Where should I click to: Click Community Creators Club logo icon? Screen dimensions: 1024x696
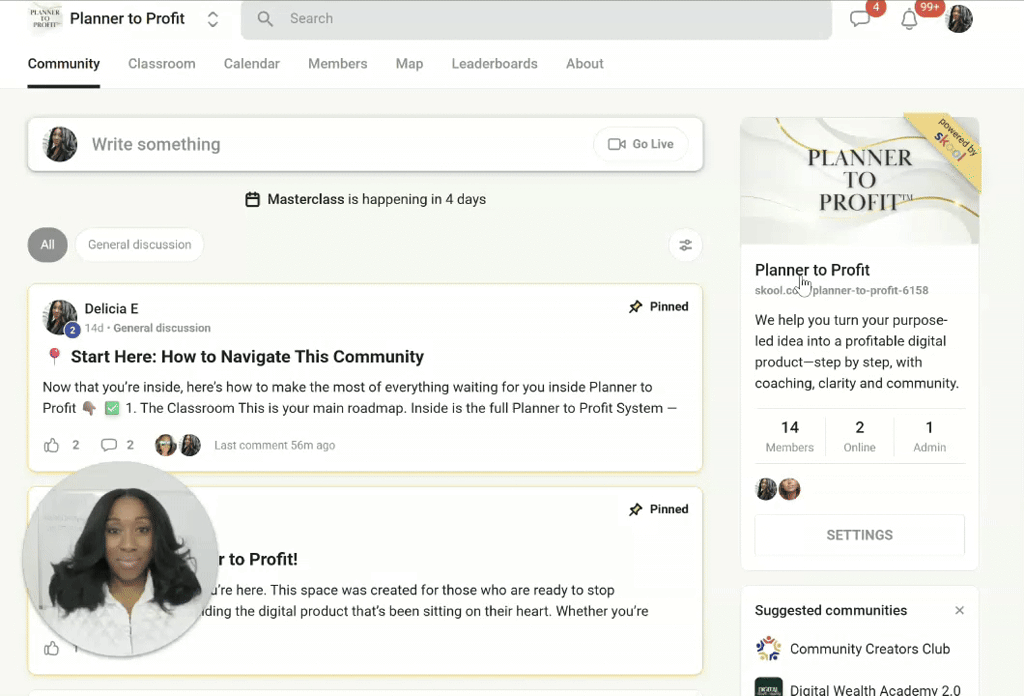[x=769, y=648]
